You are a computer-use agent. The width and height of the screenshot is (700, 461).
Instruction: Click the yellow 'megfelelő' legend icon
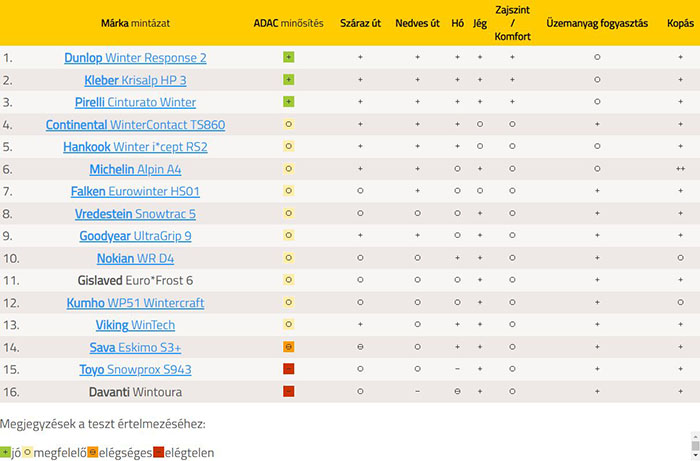[27, 452]
